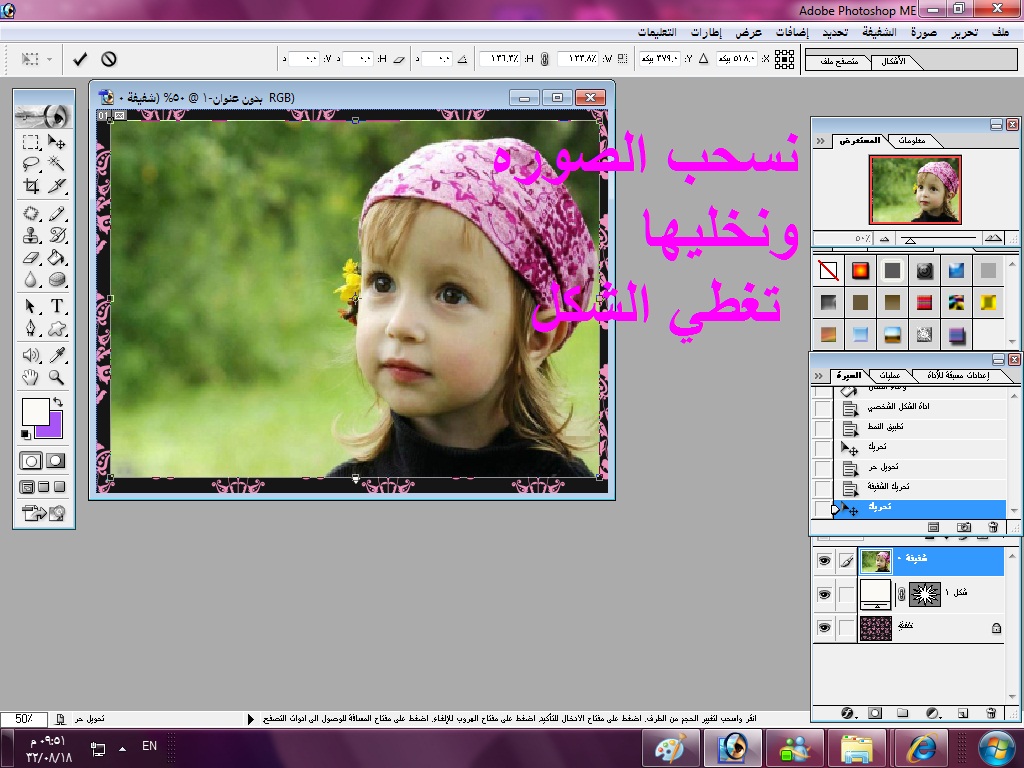Select the Clone Stamp tool
Viewport: 1024px width, 768px height.
click(31, 235)
